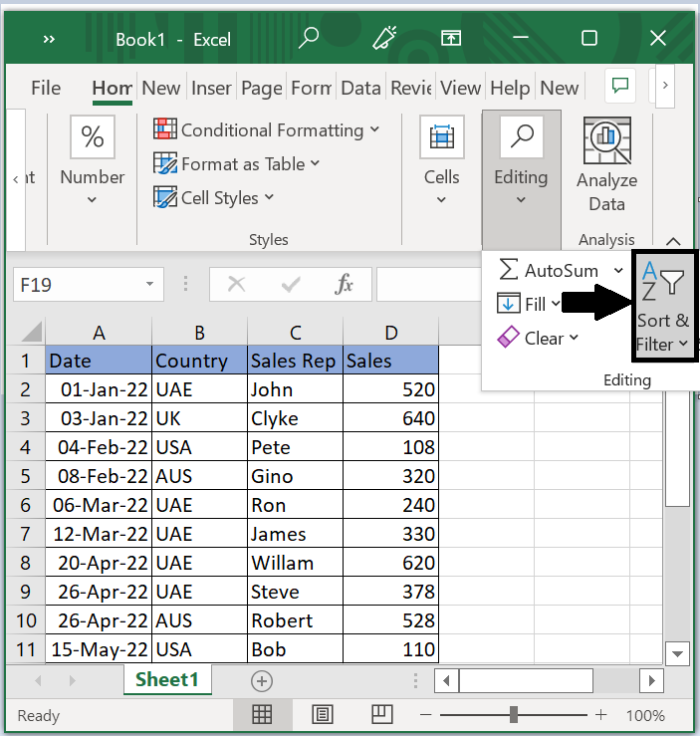Image resolution: width=700 pixels, height=736 pixels.
Task: Select column D header
Action: pos(391,332)
